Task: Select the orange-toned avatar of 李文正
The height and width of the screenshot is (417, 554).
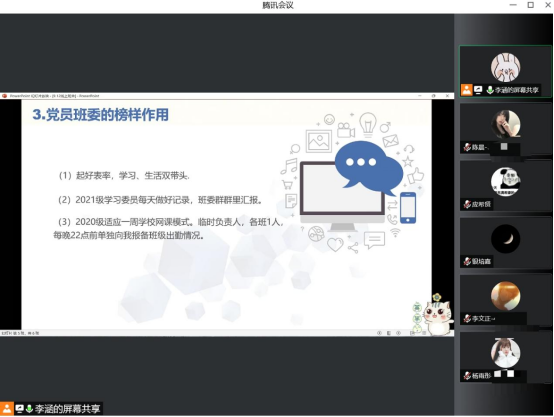Action: click(x=505, y=296)
